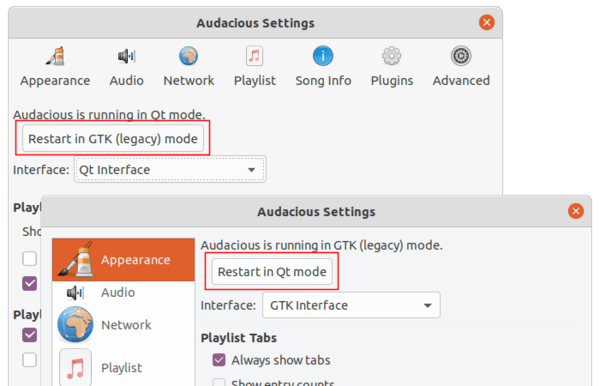Click the Restart in Qt mode button
The image size is (600, 386).
[272, 272]
